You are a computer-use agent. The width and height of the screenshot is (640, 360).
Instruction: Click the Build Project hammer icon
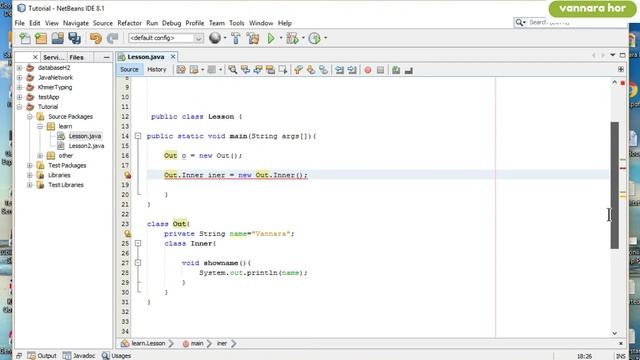[x=236, y=38]
